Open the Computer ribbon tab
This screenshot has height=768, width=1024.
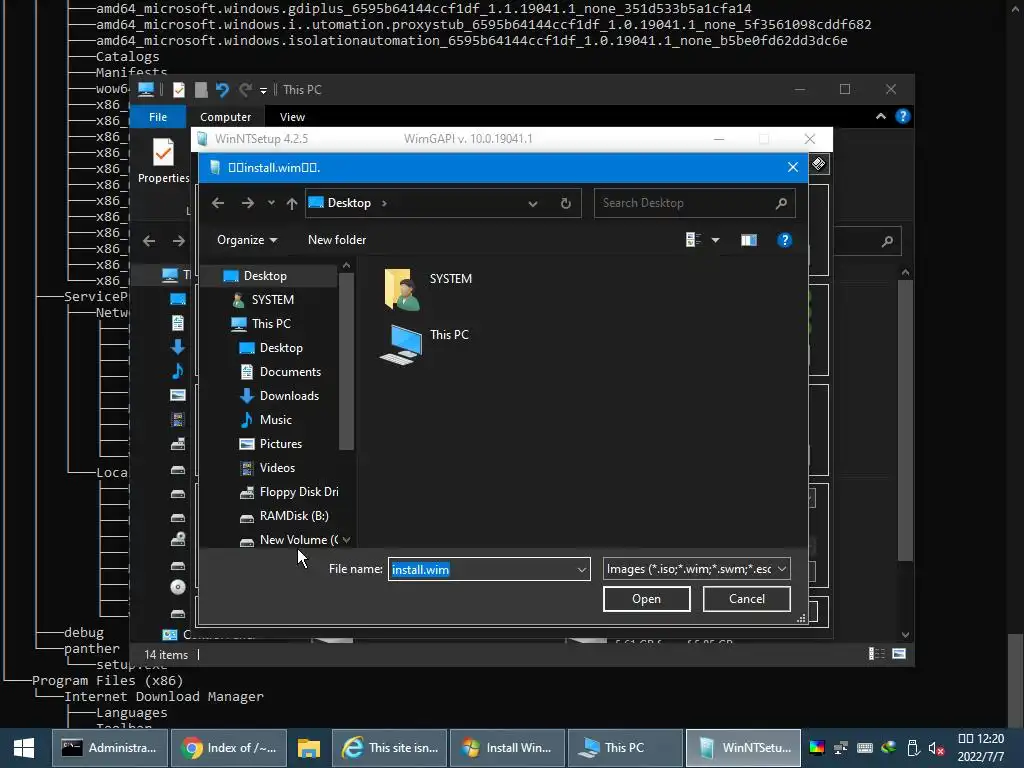[225, 117]
